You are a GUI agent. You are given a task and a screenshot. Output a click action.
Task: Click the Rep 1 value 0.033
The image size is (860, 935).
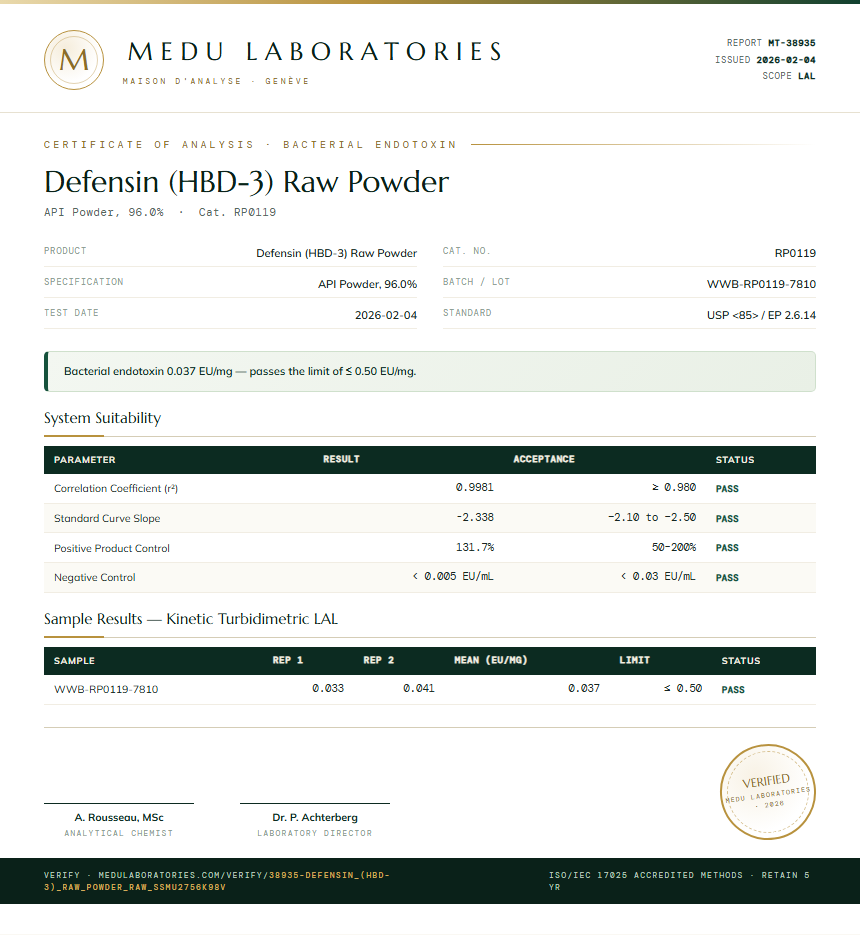pos(328,688)
